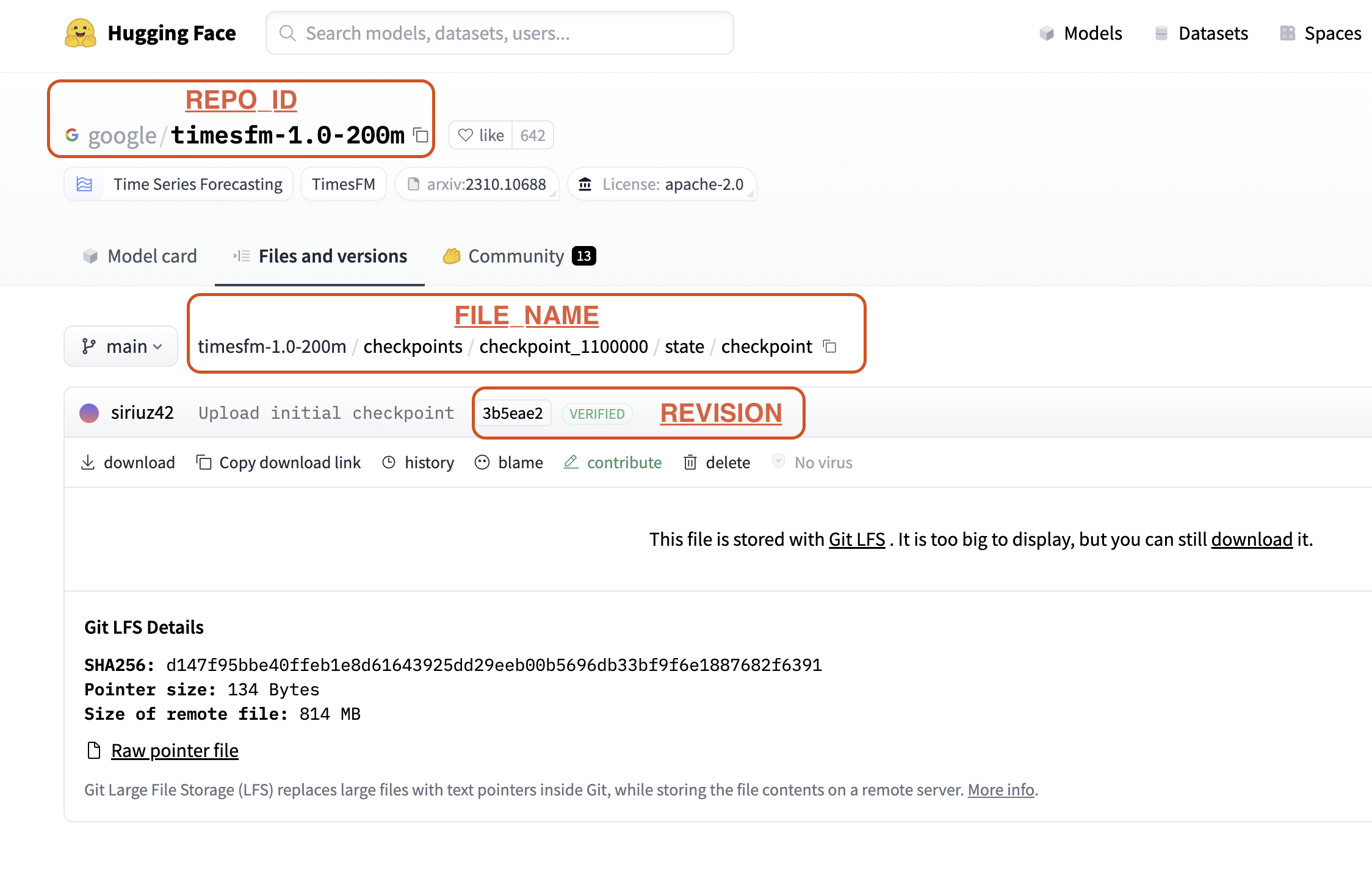Open the Datasets page
Screen dimensions: 1372x884
1202,33
